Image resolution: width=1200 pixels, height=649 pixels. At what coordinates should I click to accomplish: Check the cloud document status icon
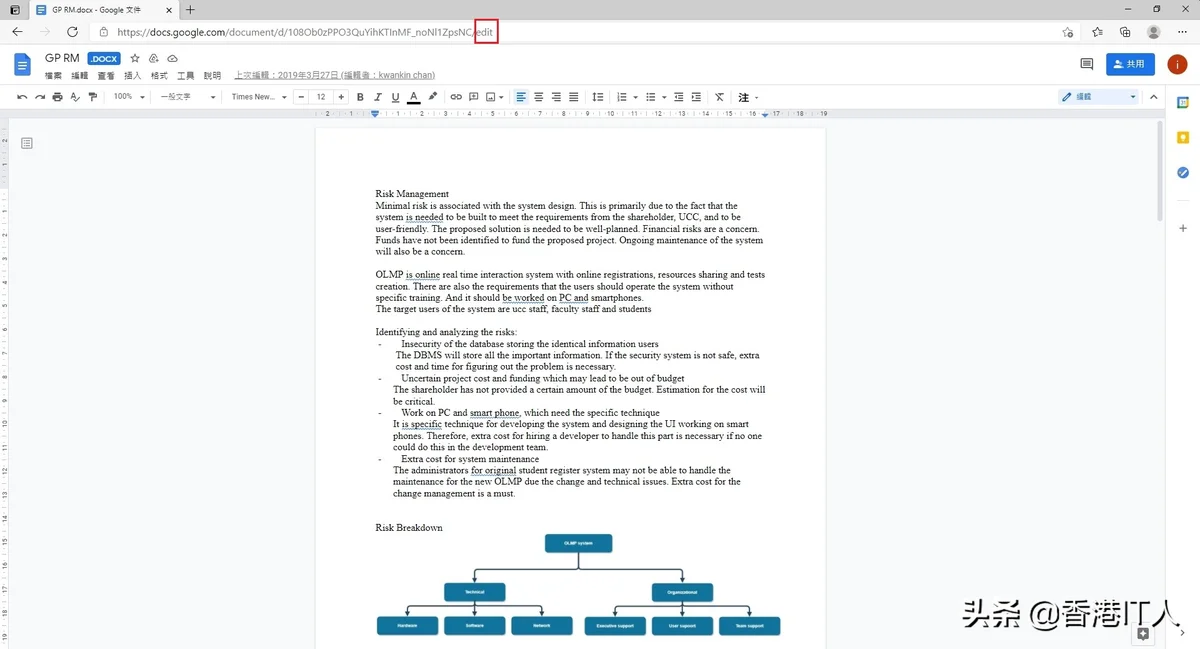pyautogui.click(x=172, y=59)
